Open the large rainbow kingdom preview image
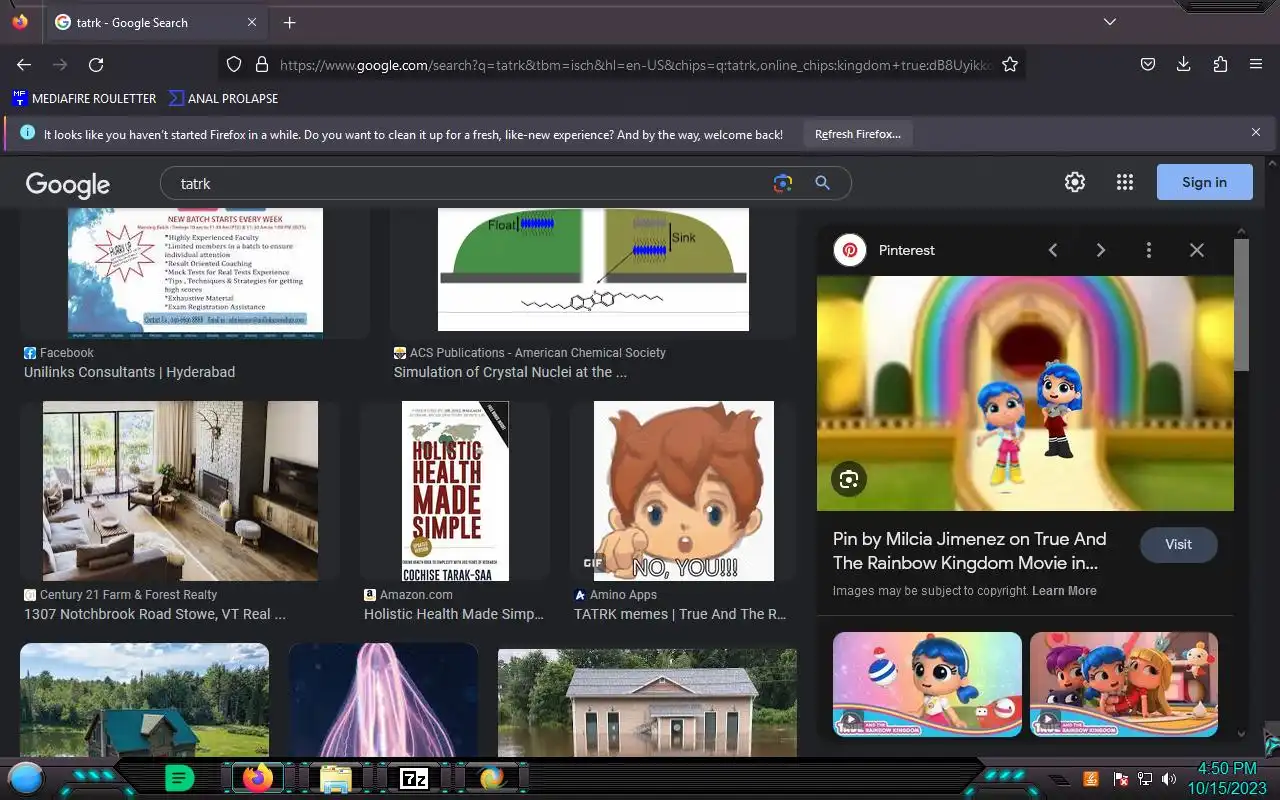 (1025, 393)
